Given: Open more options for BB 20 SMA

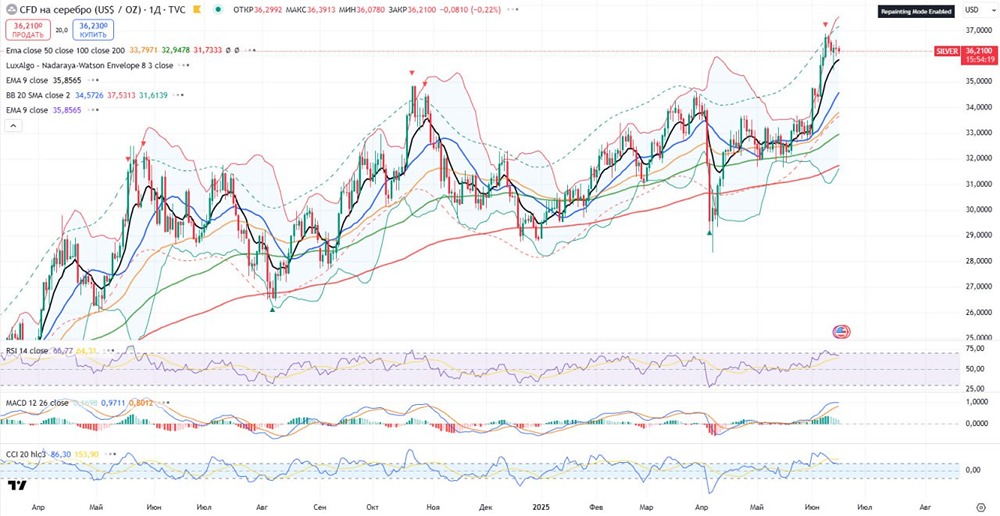Looking at the screenshot, I should 179,95.
